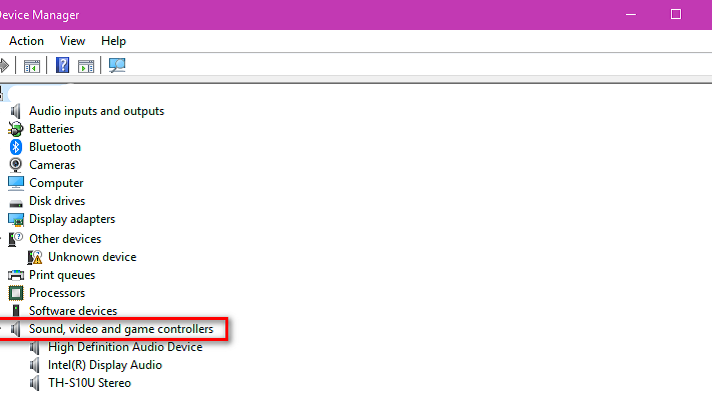Click the forward arrow toolbar icon

tap(4, 66)
